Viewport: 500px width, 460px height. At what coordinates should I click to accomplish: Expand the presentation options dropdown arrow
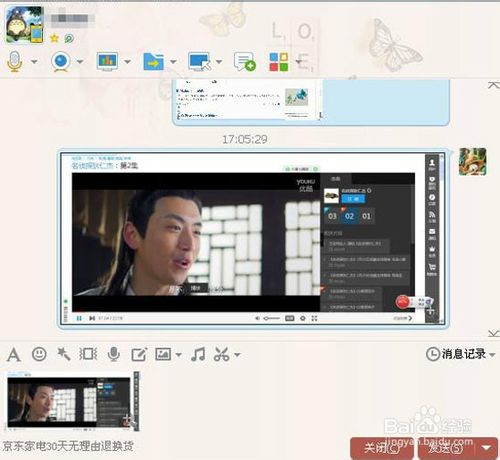click(x=127, y=62)
